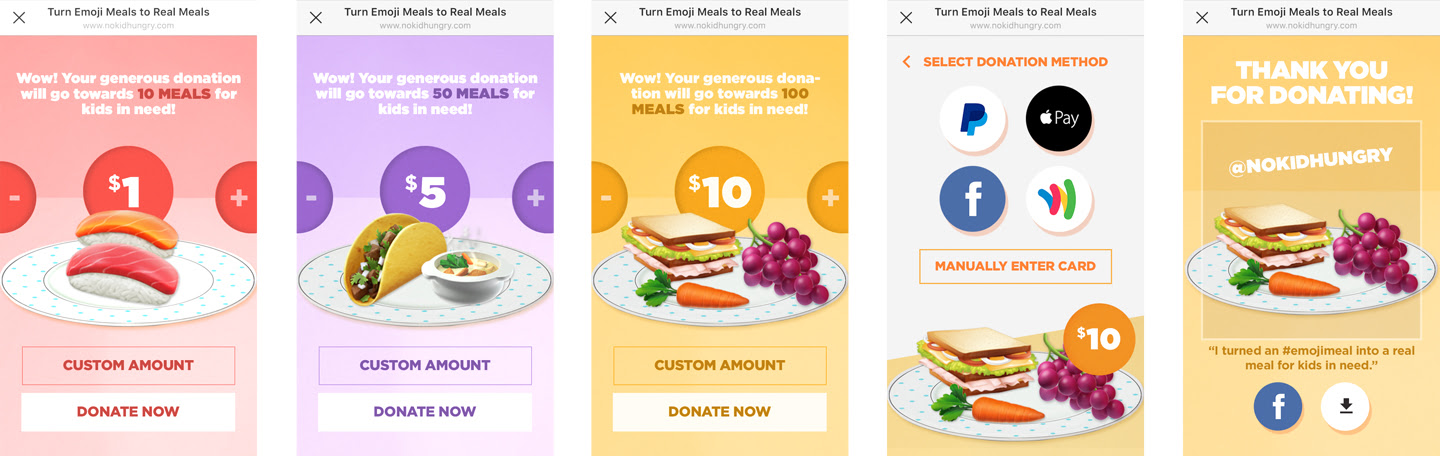Increase the donation with the red plus
The image size is (1440, 456).
point(238,198)
